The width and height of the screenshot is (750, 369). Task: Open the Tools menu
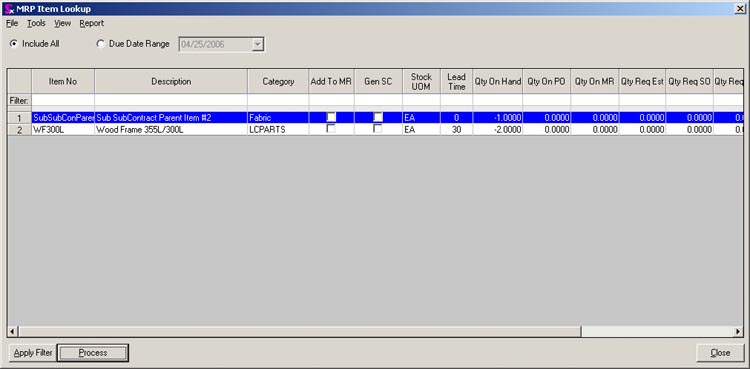pos(36,23)
